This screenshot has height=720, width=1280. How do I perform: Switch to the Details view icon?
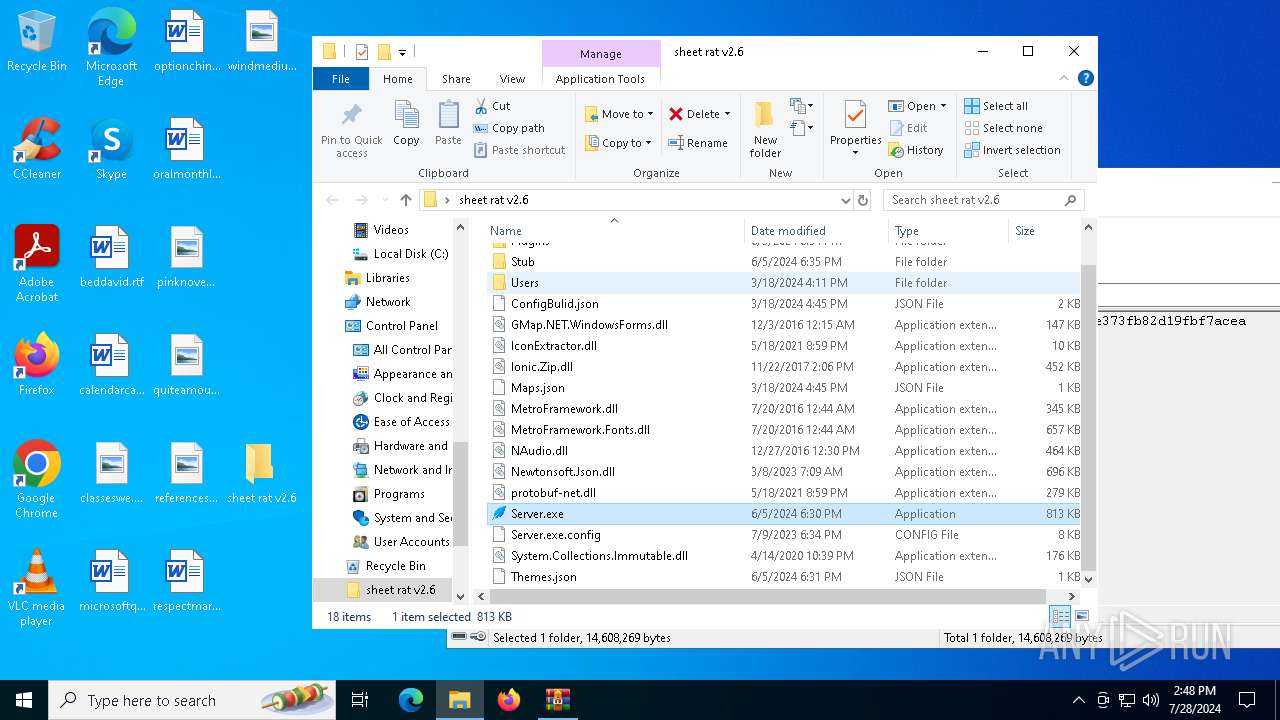[x=1060, y=617]
